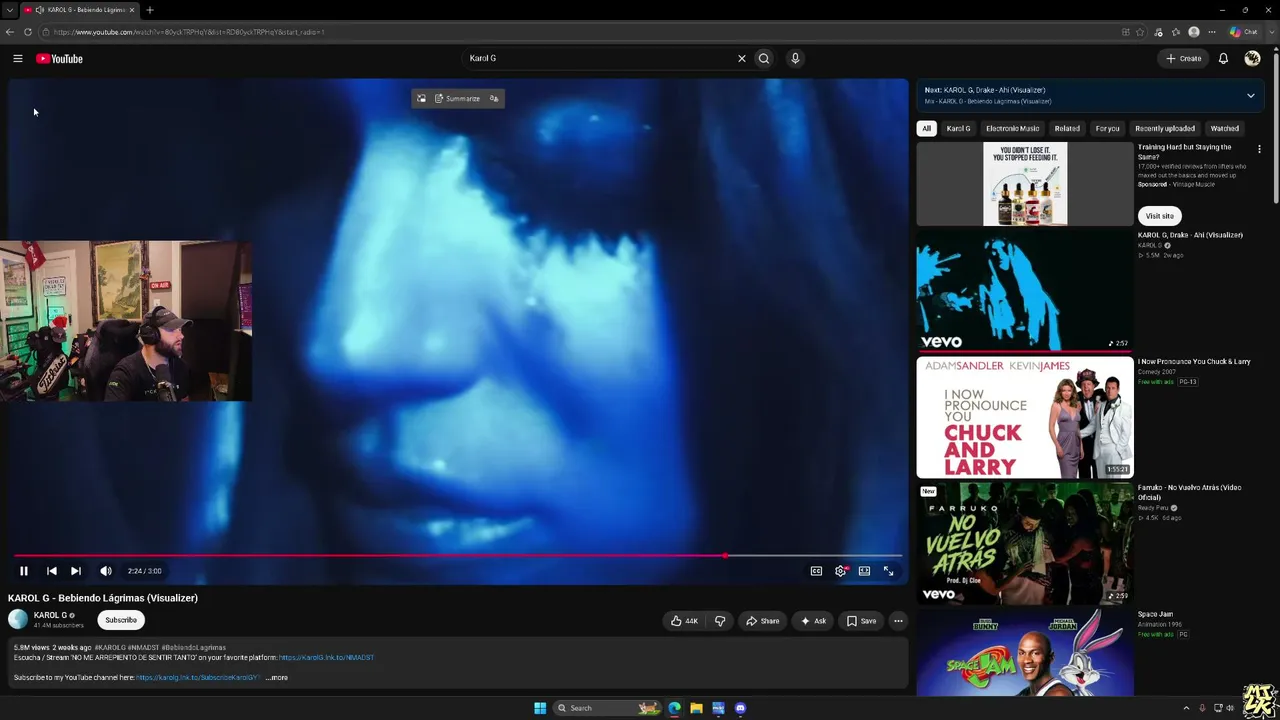
Task: Open the Farruko No Vuelvo Atrás title
Action: pyautogui.click(x=1189, y=492)
